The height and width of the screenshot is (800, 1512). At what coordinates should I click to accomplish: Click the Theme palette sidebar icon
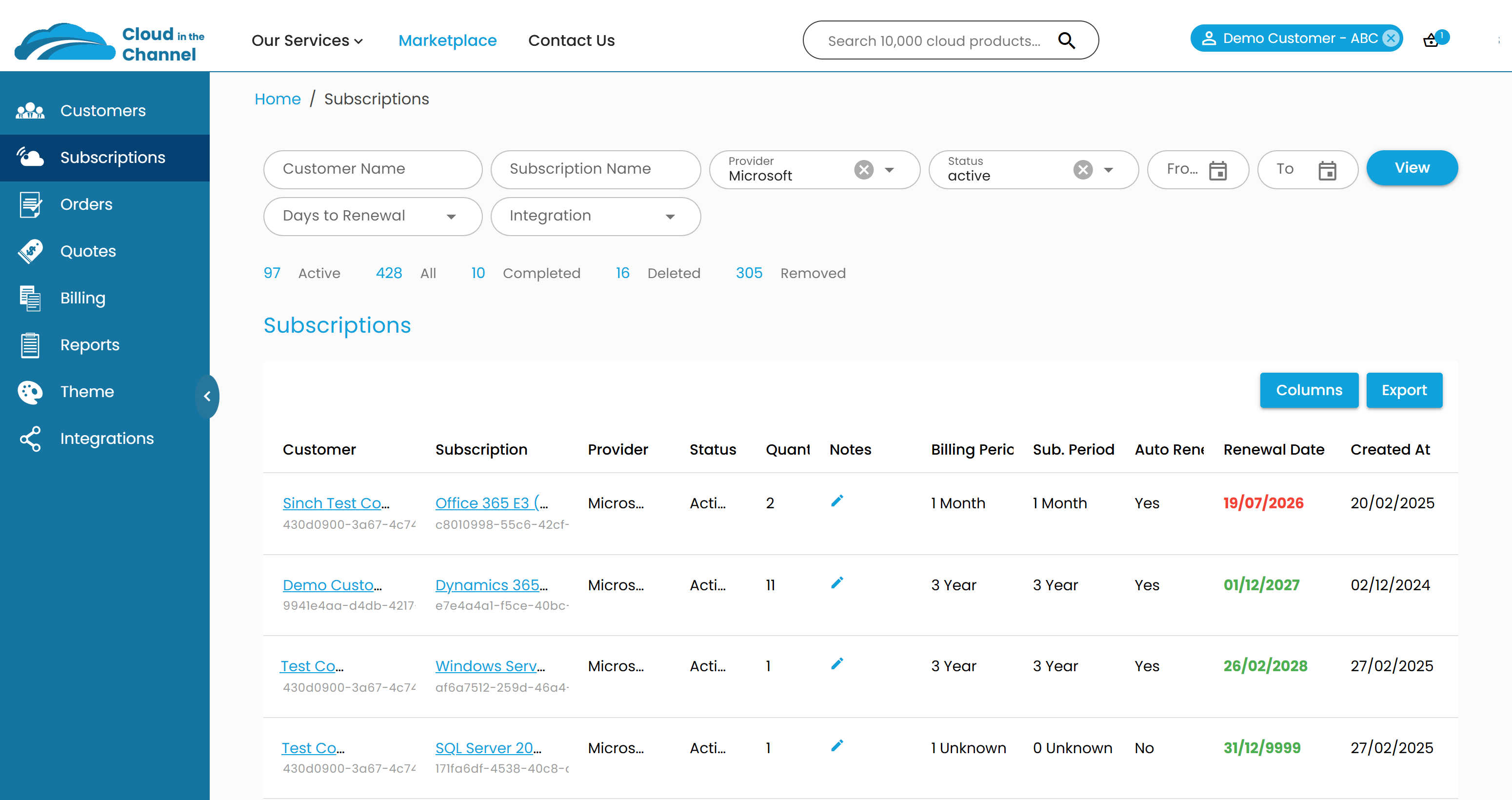(30, 392)
